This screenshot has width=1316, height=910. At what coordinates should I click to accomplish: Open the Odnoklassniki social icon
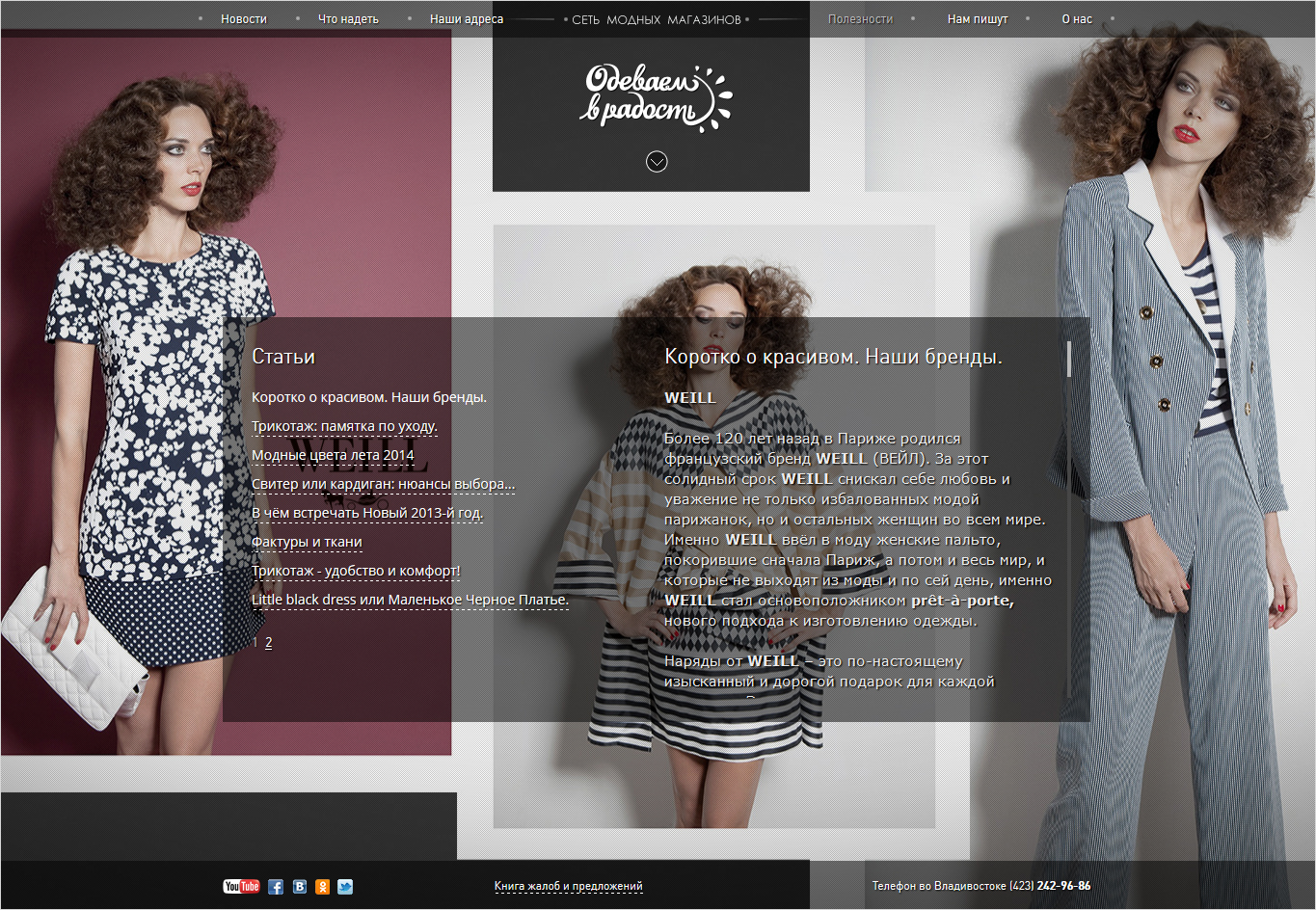coord(322,887)
